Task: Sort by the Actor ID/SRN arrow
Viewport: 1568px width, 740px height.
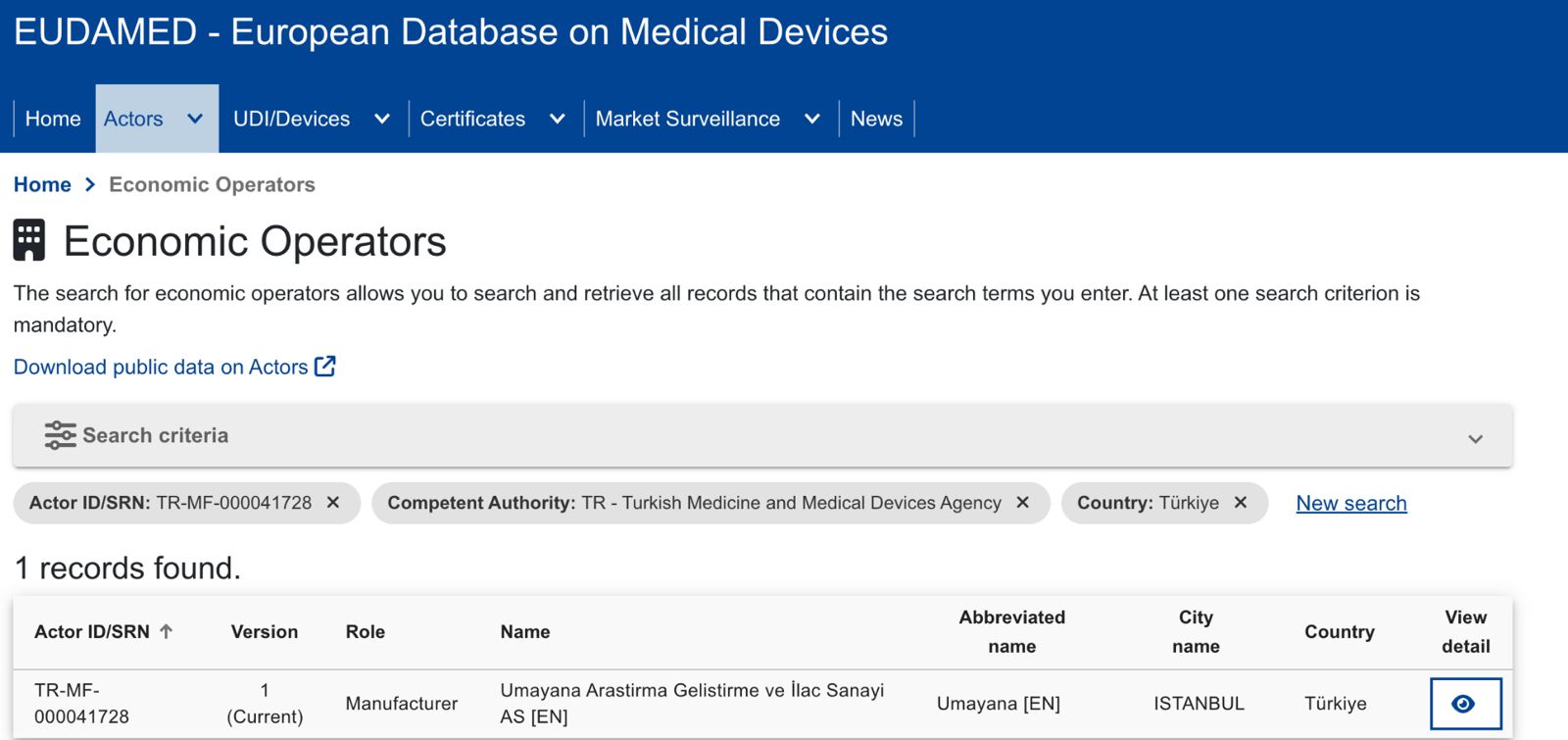Action: tap(167, 631)
